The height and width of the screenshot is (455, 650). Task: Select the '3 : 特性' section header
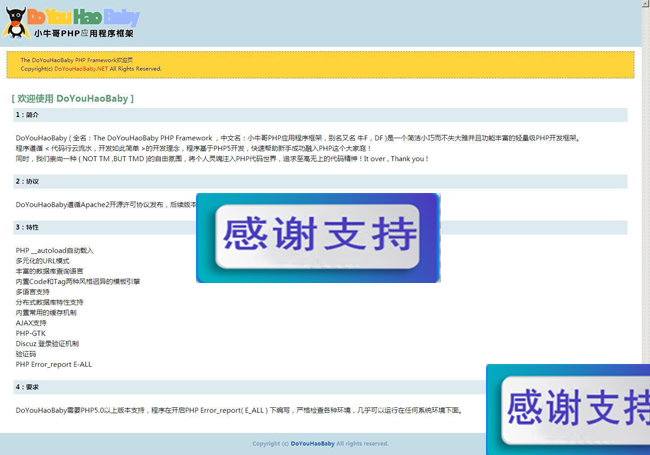[320, 227]
